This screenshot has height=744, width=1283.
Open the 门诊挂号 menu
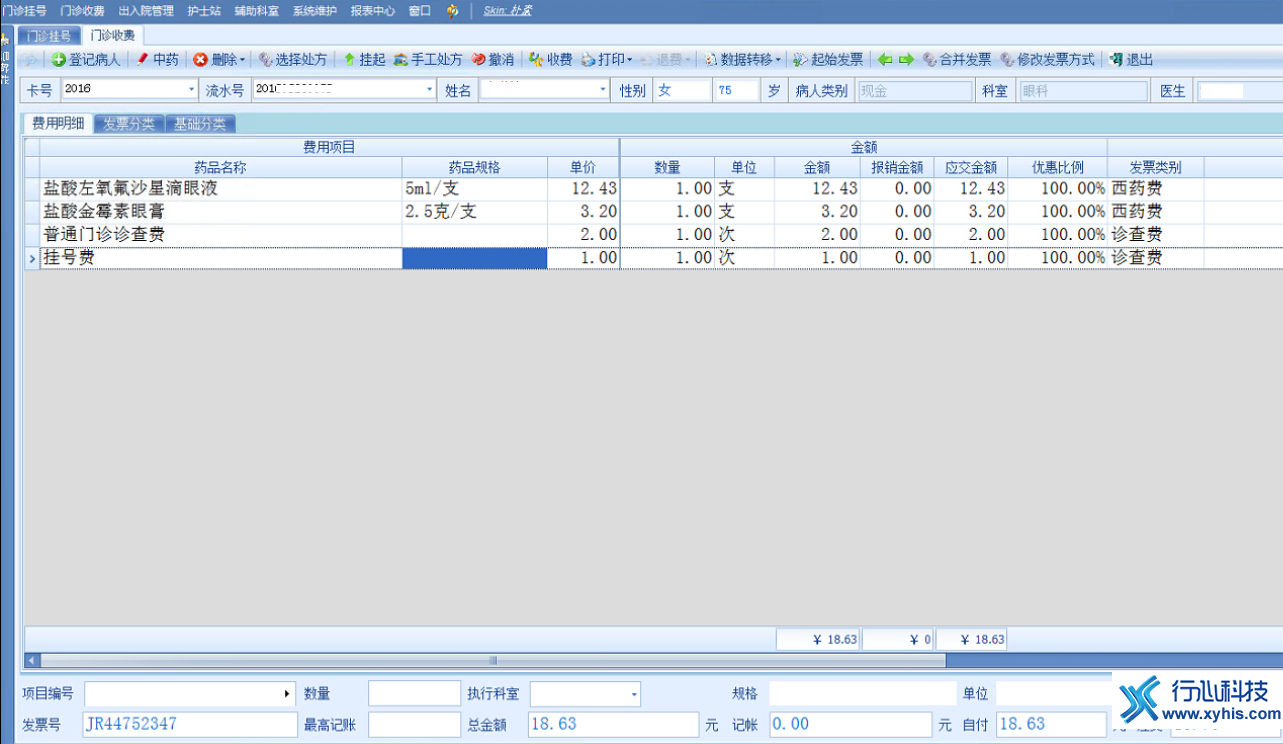click(x=24, y=11)
